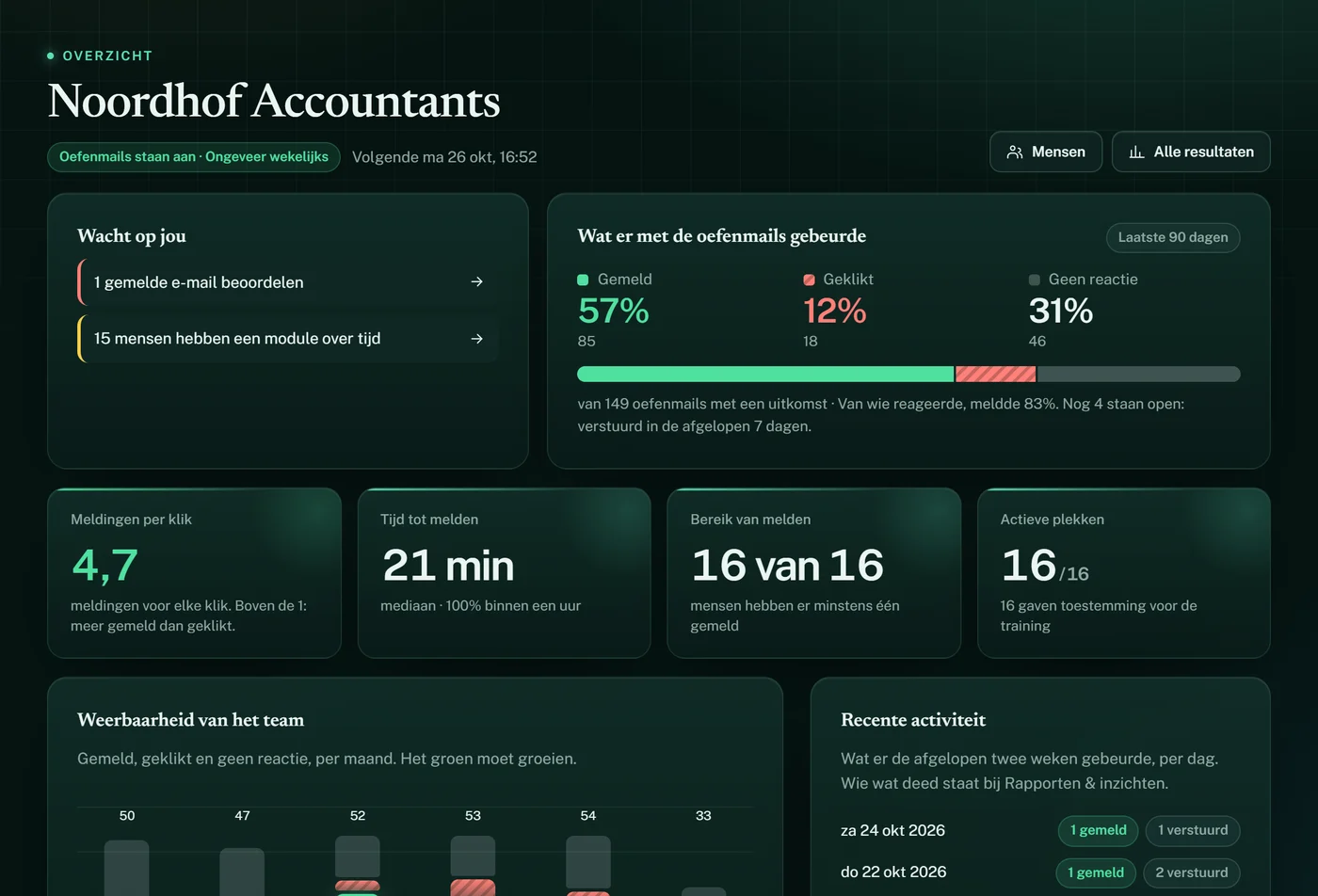
Task: Click the 'Oefenmails staan aan' status pill
Action: click(194, 157)
